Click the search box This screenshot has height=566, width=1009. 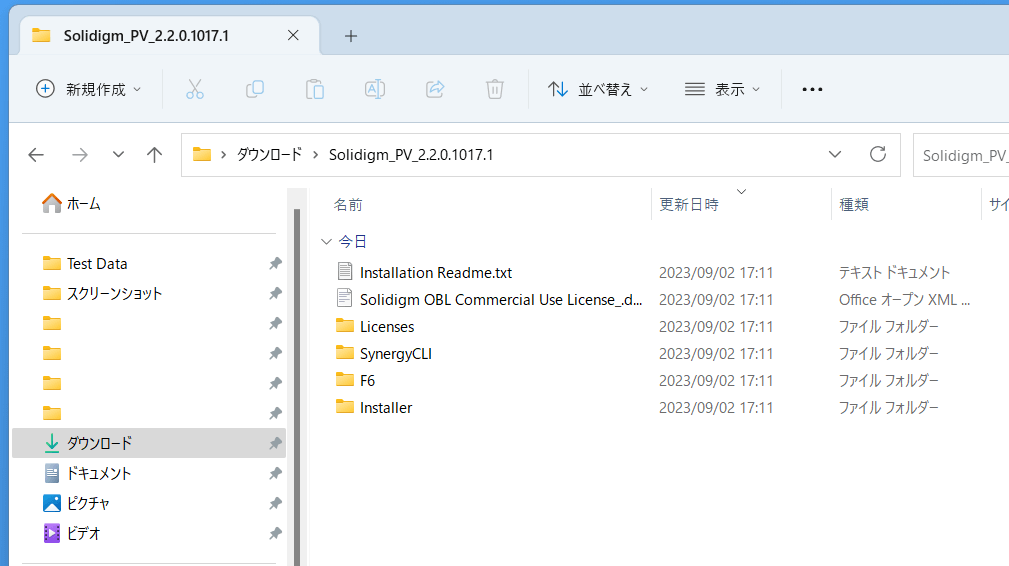point(961,155)
